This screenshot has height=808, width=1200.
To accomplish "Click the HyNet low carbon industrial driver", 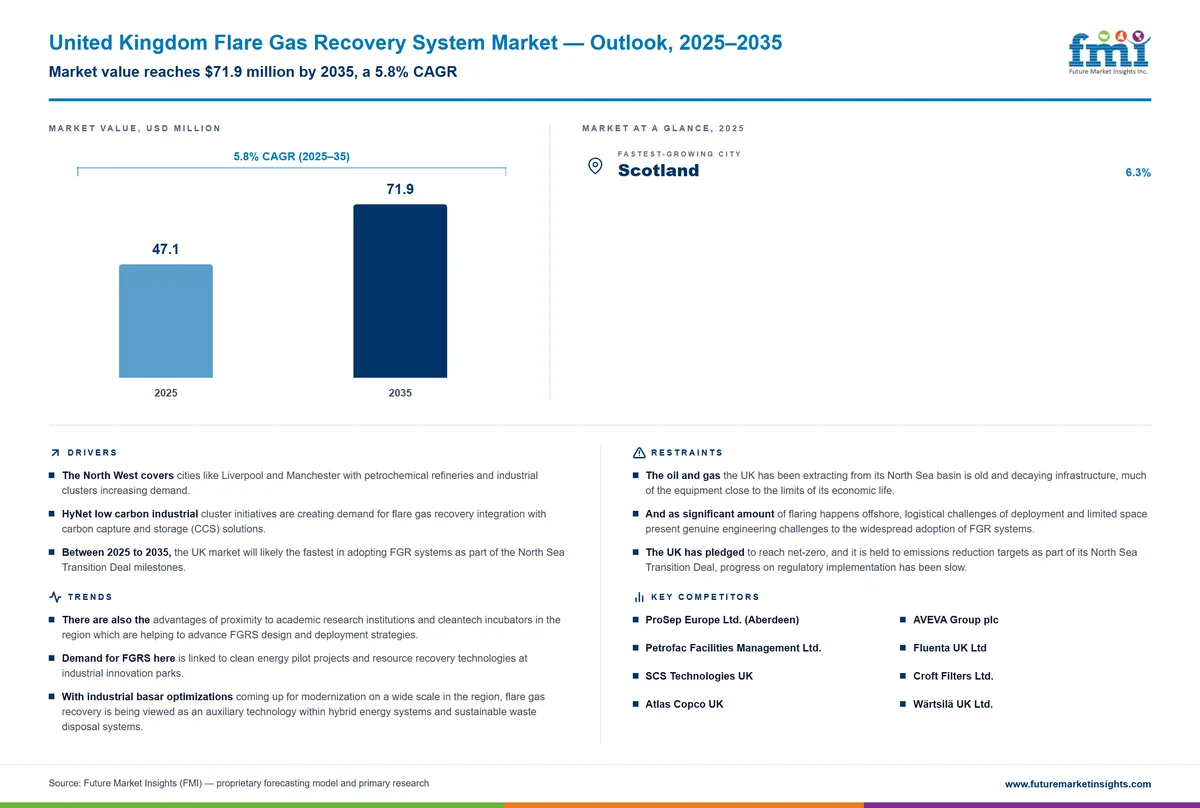I will tap(304, 521).
